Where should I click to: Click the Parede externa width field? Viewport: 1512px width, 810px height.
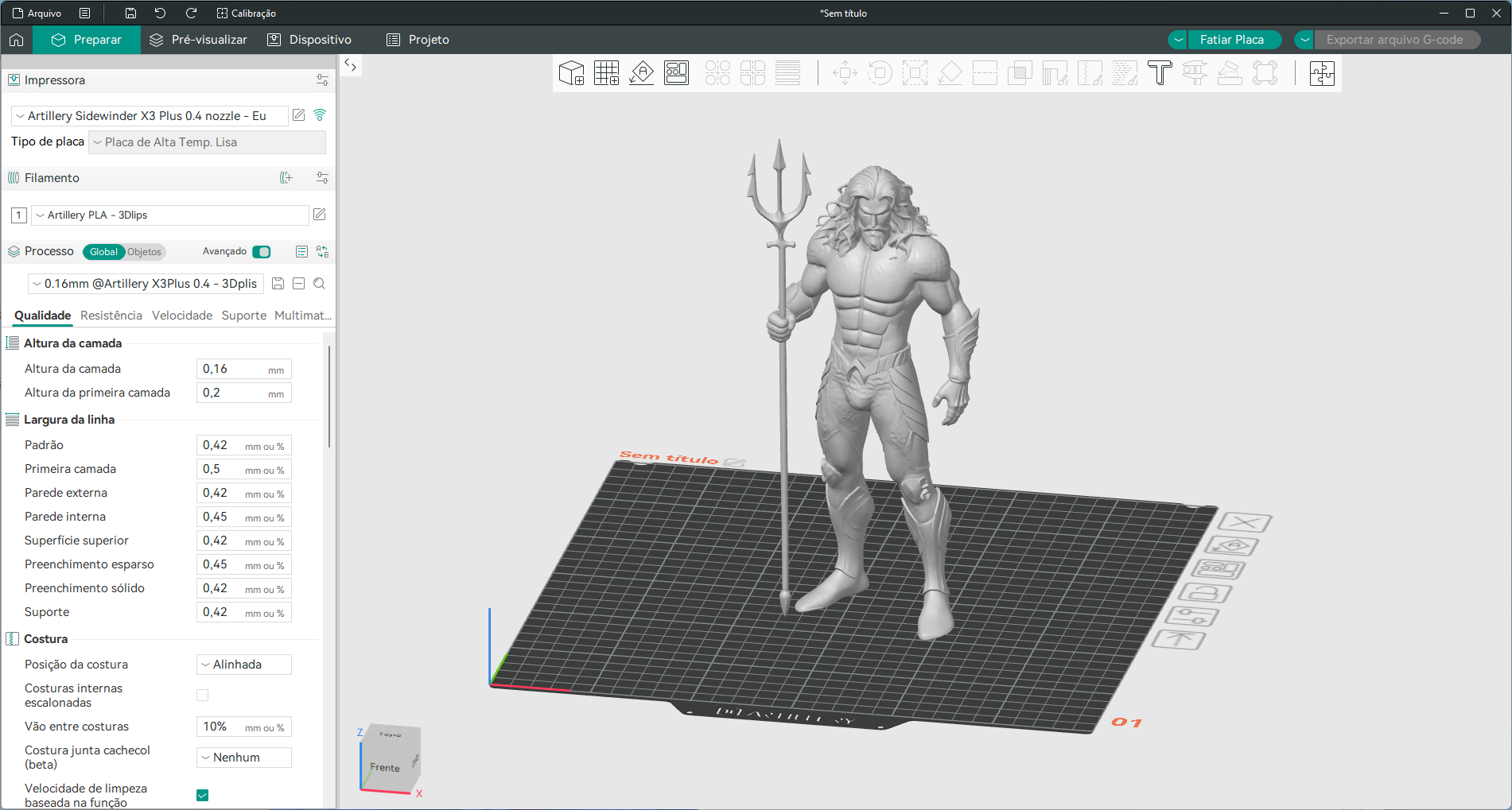coord(244,493)
